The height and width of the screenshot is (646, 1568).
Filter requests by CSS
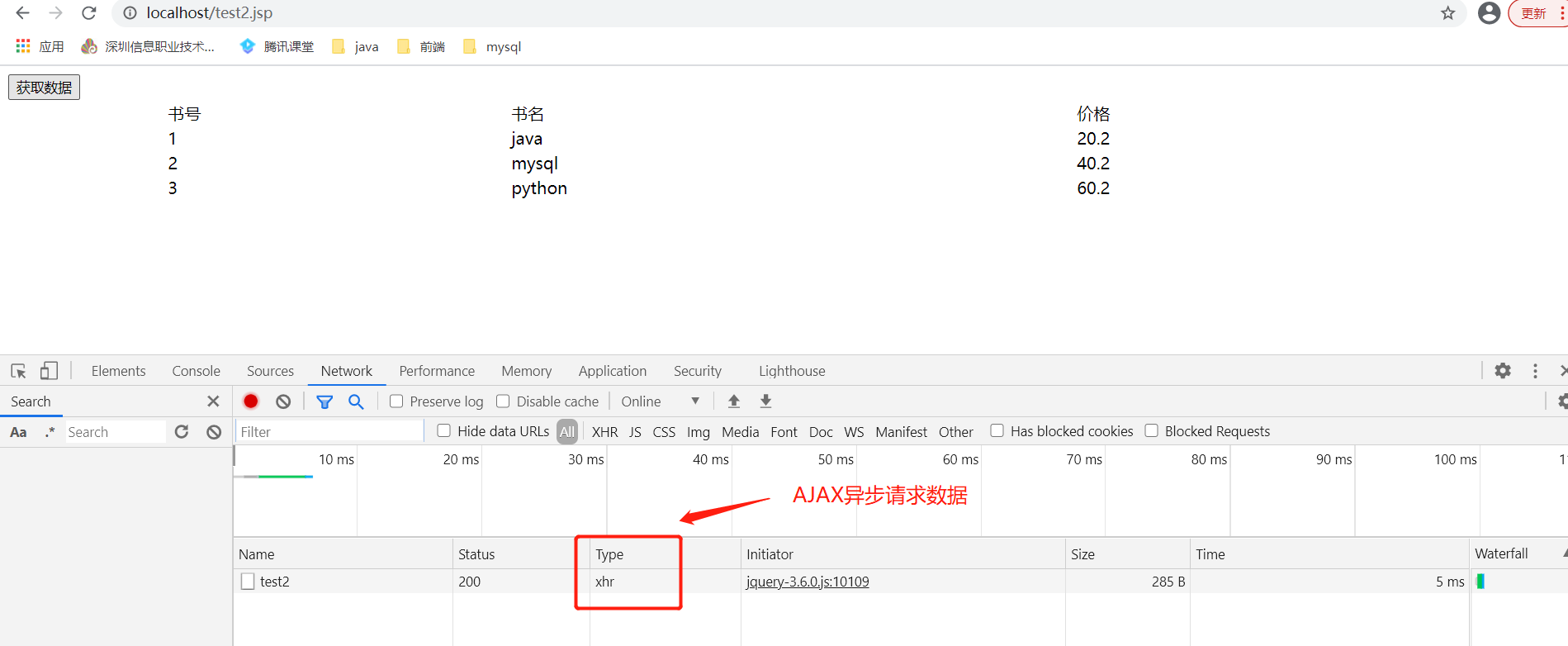664,432
